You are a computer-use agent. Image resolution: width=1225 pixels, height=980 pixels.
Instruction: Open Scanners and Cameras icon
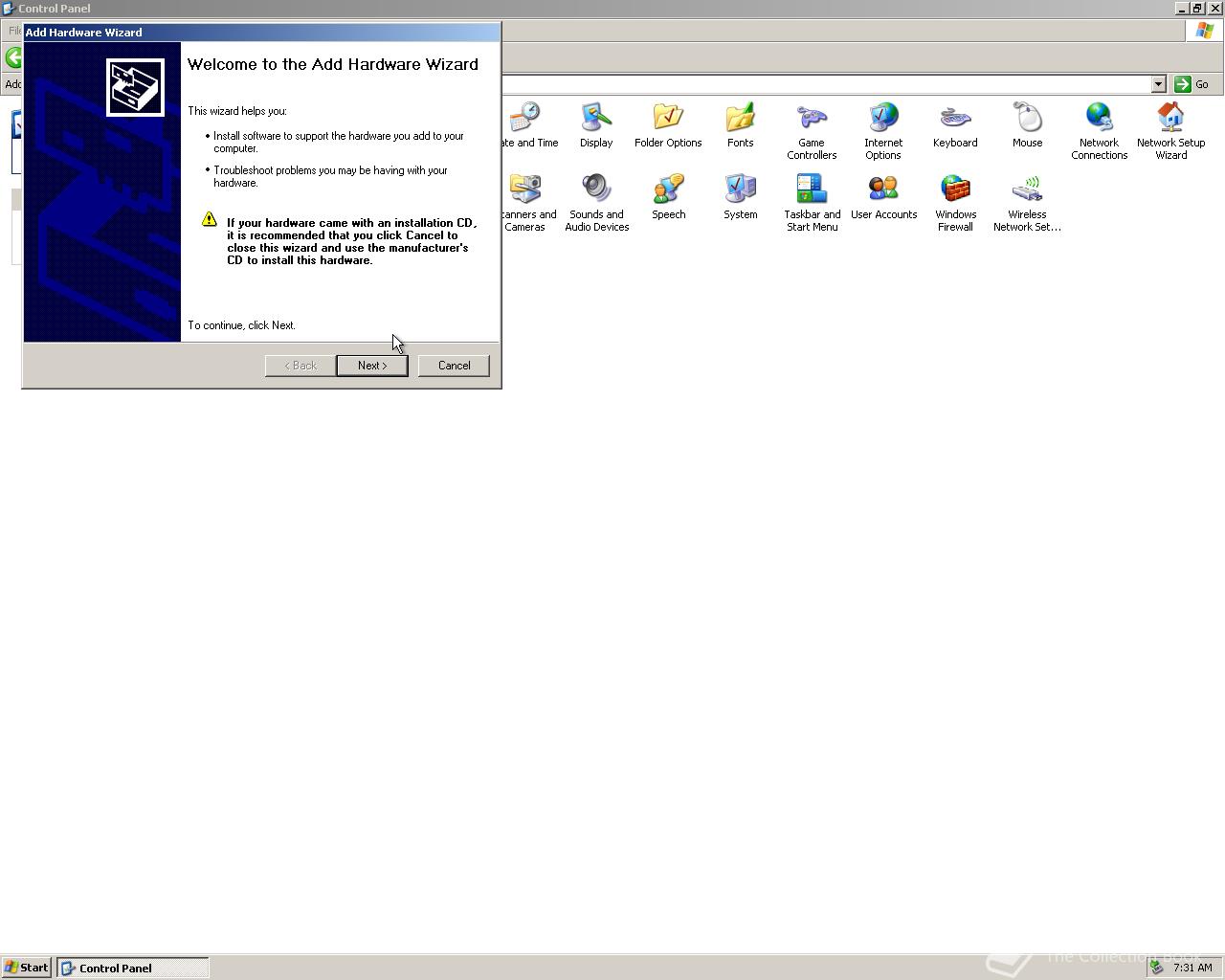[x=525, y=190]
